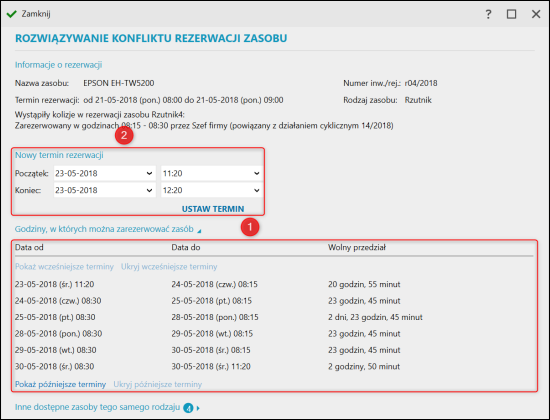Open the Koniec date dropdown
The width and height of the screenshot is (550, 420).
tap(105, 190)
